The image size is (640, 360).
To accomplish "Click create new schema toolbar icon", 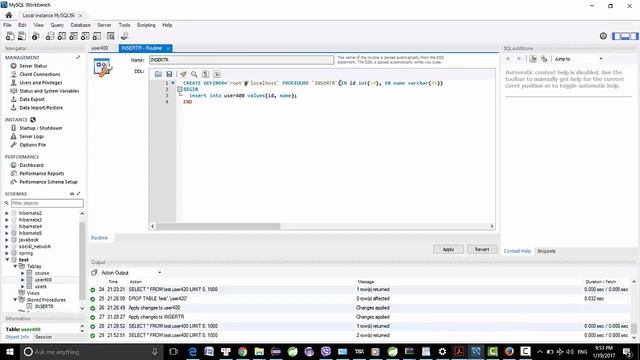I will 50,36.
